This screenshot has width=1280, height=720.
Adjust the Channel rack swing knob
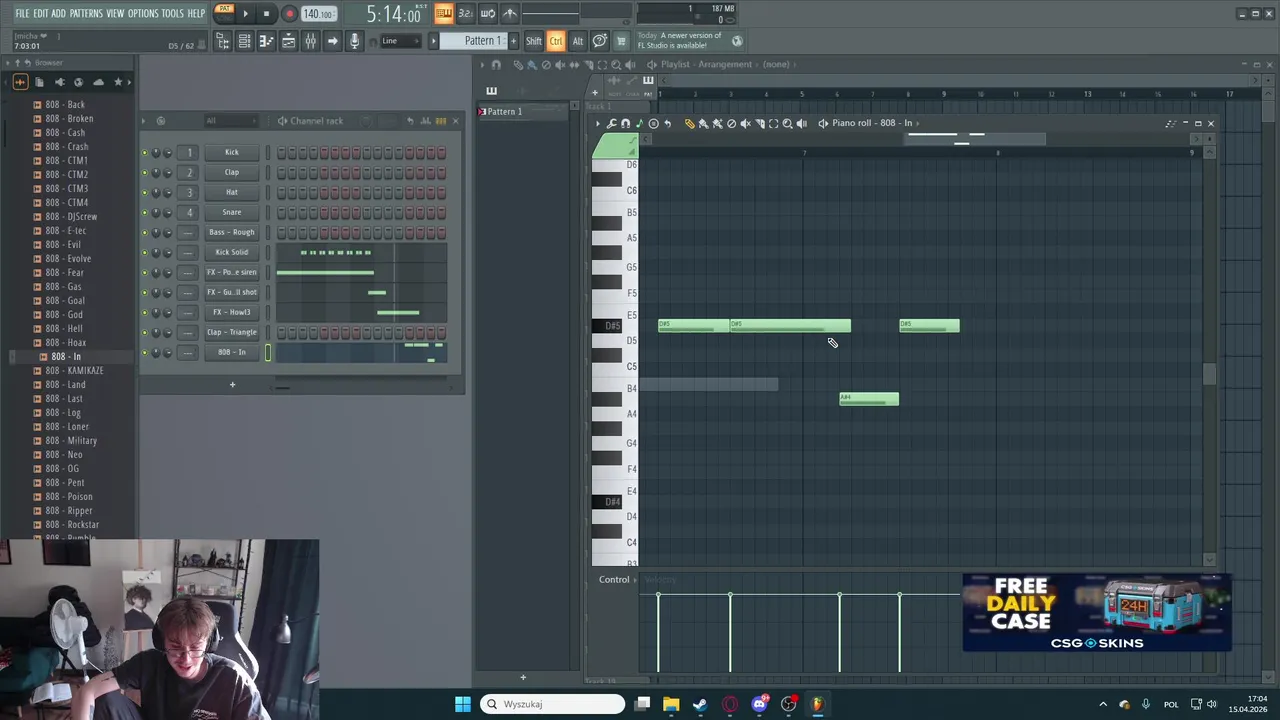click(367, 121)
